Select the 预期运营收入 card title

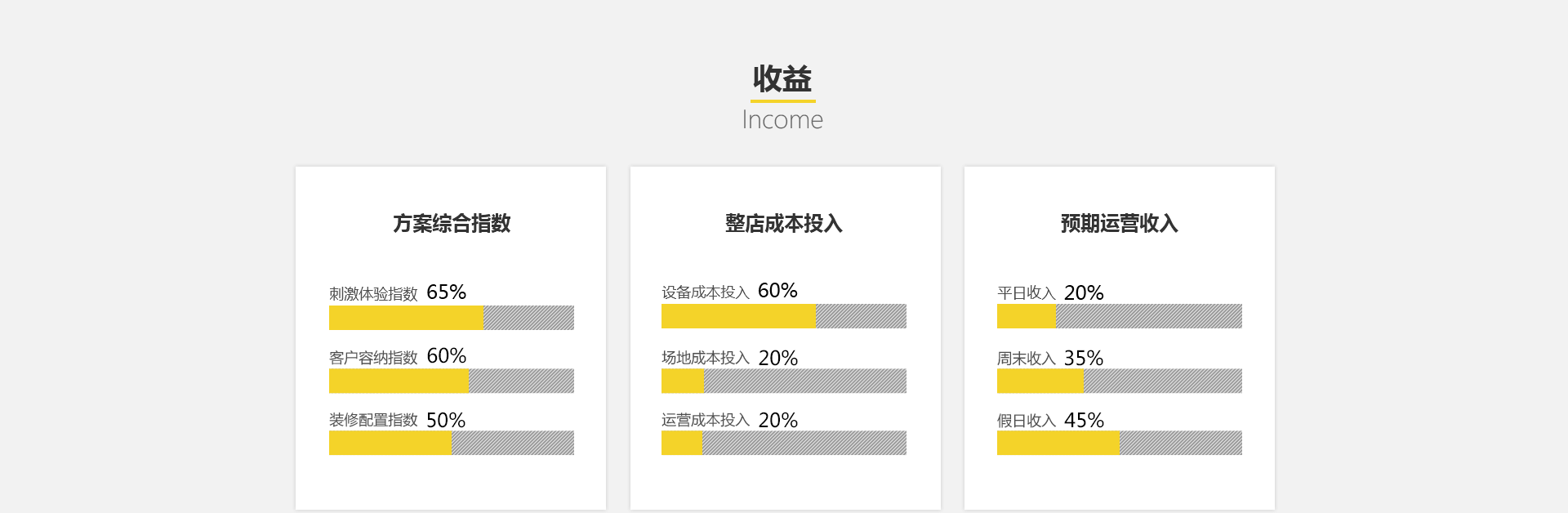point(1120,223)
